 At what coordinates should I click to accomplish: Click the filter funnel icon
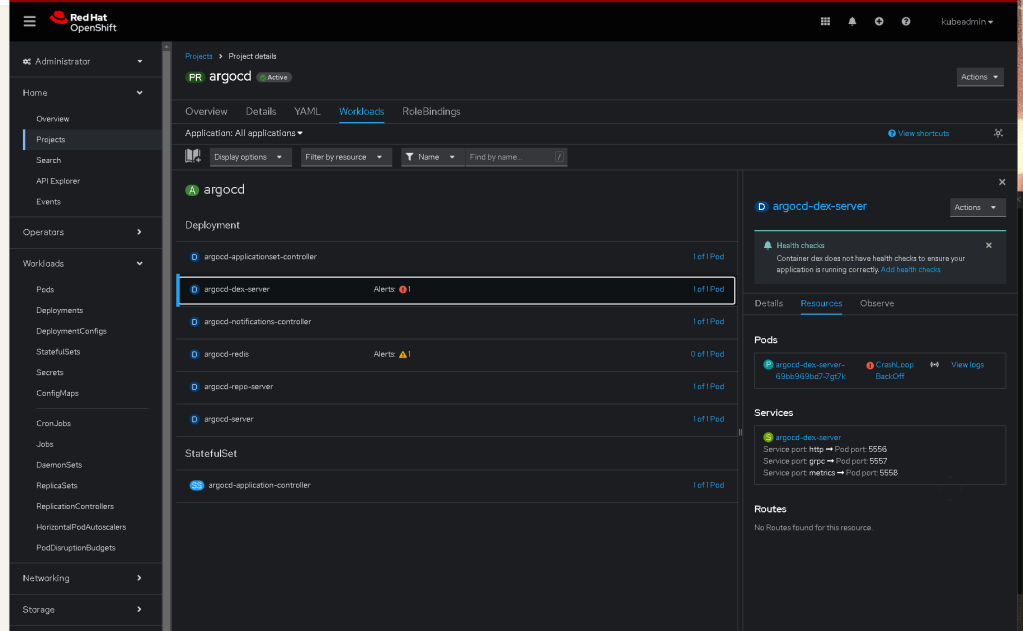click(409, 157)
